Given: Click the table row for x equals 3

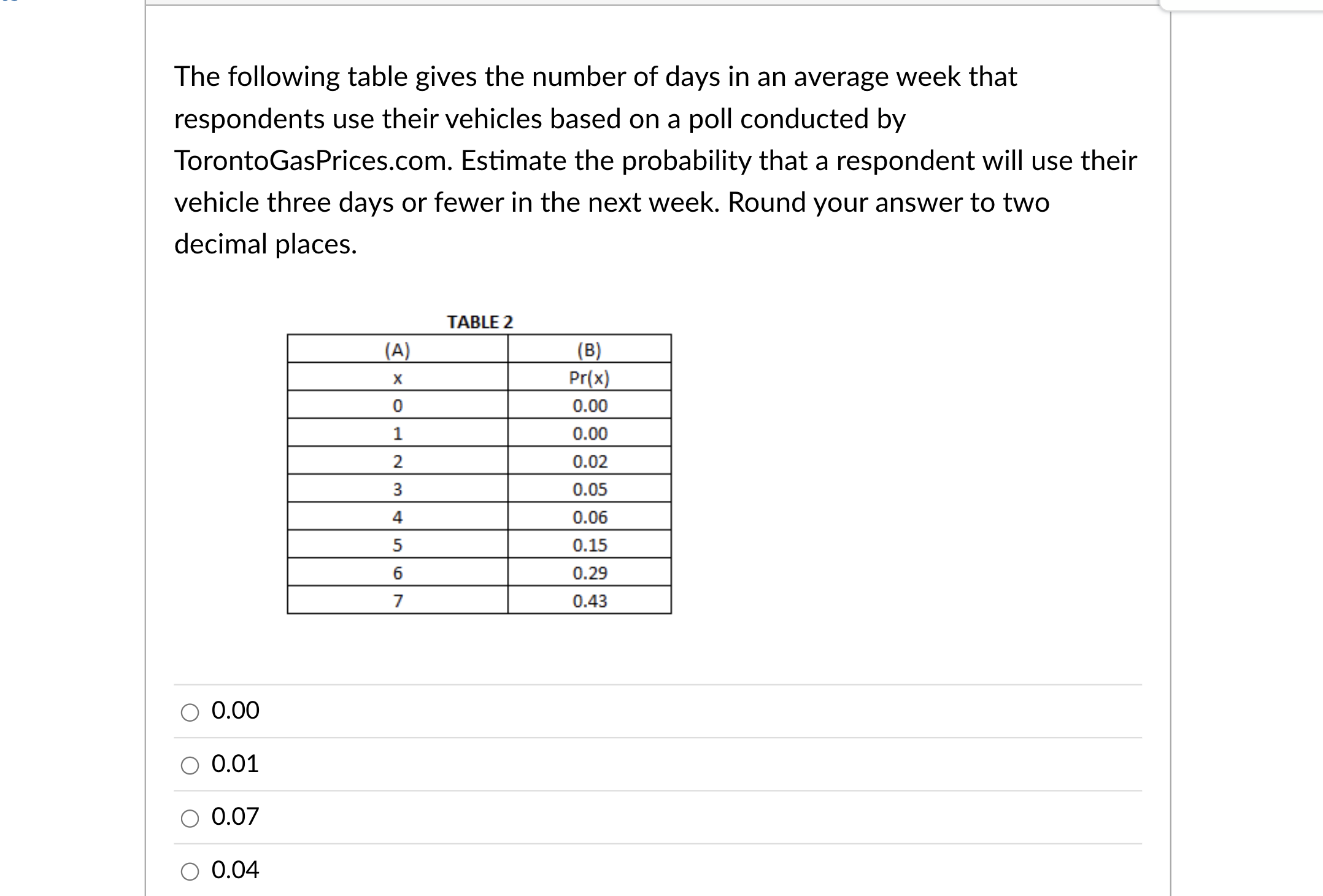Looking at the screenshot, I should pyautogui.click(x=479, y=489).
